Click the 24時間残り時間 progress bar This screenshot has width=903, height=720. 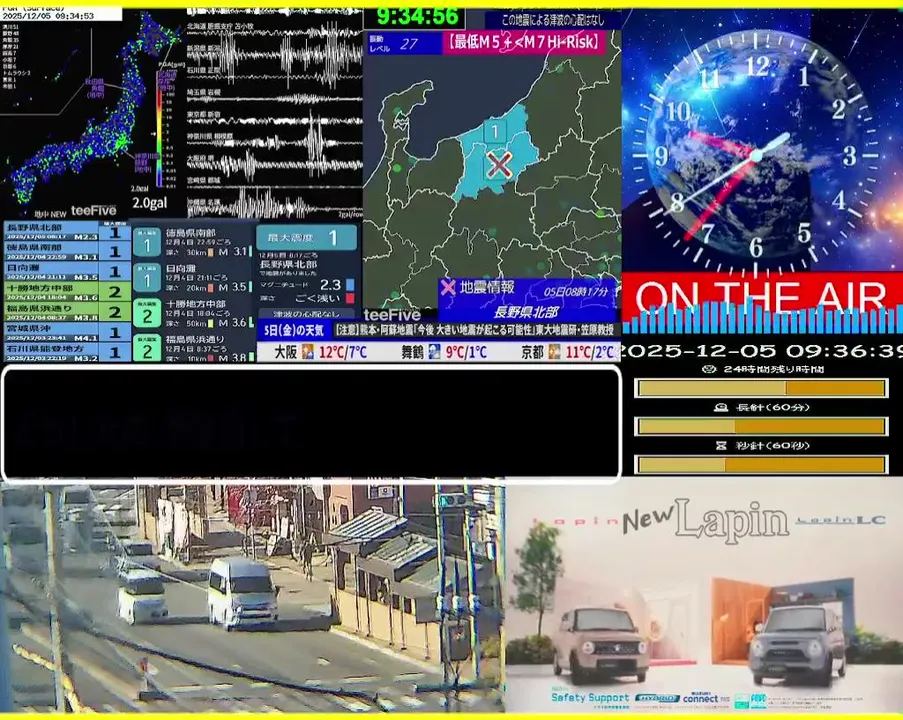(761, 388)
